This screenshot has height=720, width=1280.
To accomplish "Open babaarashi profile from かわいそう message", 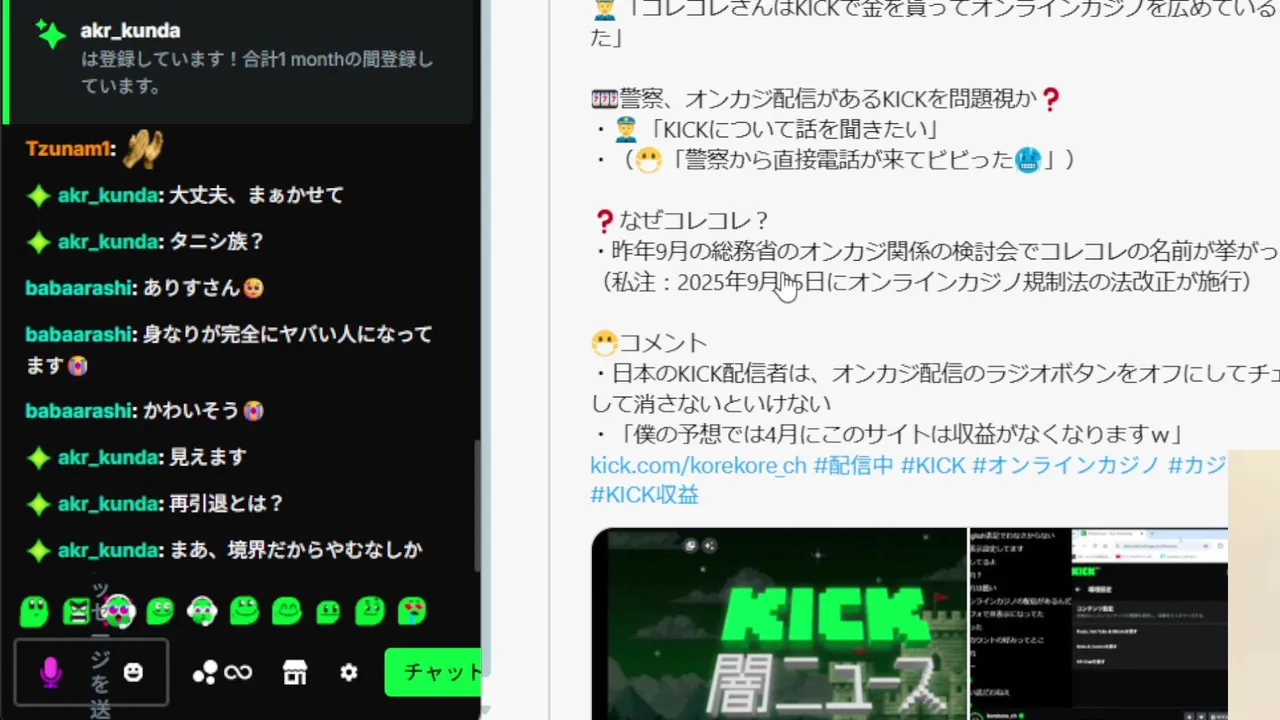I will (x=80, y=411).
